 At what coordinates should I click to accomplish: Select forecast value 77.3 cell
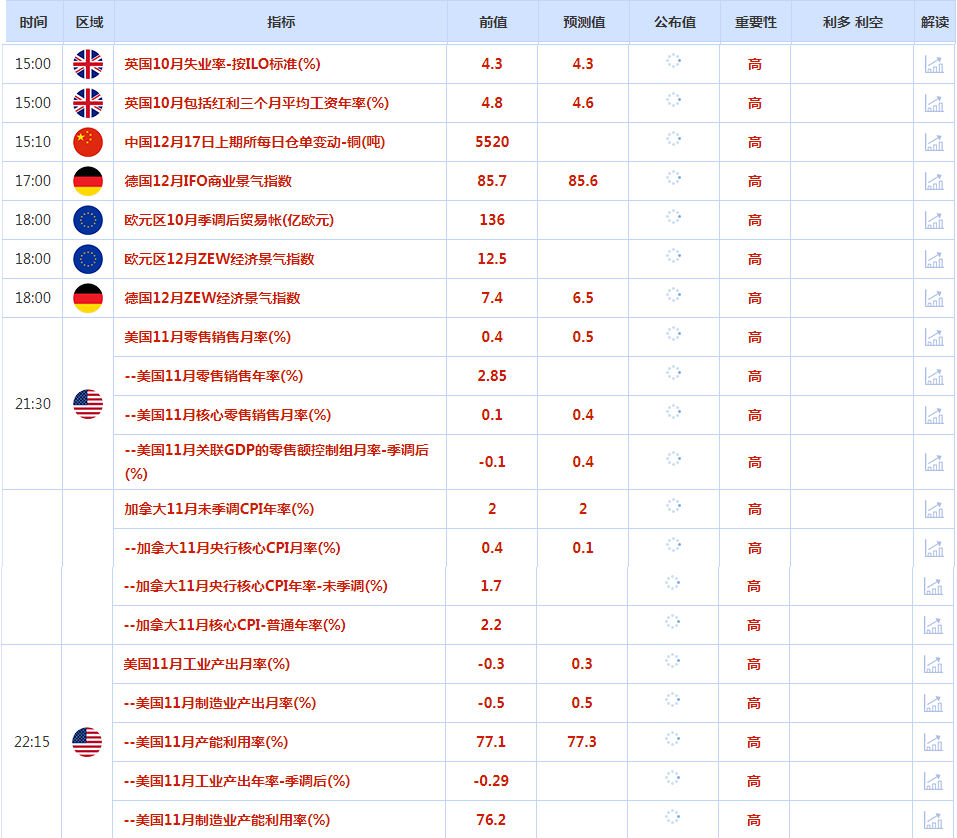[x=582, y=742]
